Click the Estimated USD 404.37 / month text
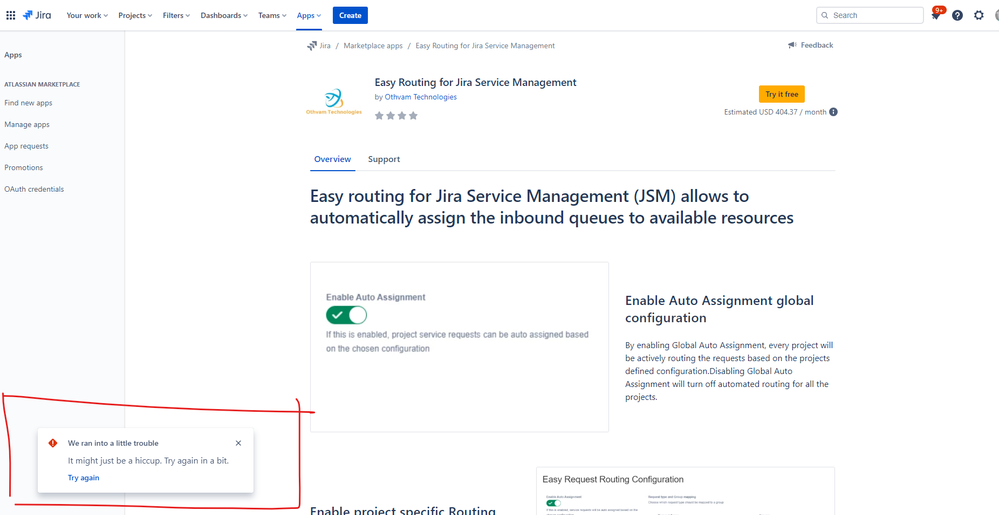999x515 pixels. 775,112
